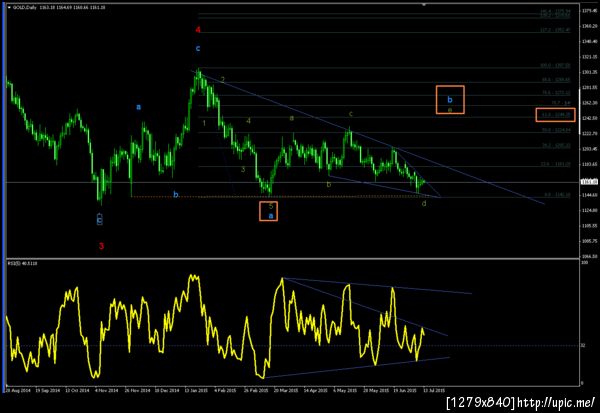Select olive c label above May 2015 peak

pyautogui.click(x=351, y=114)
